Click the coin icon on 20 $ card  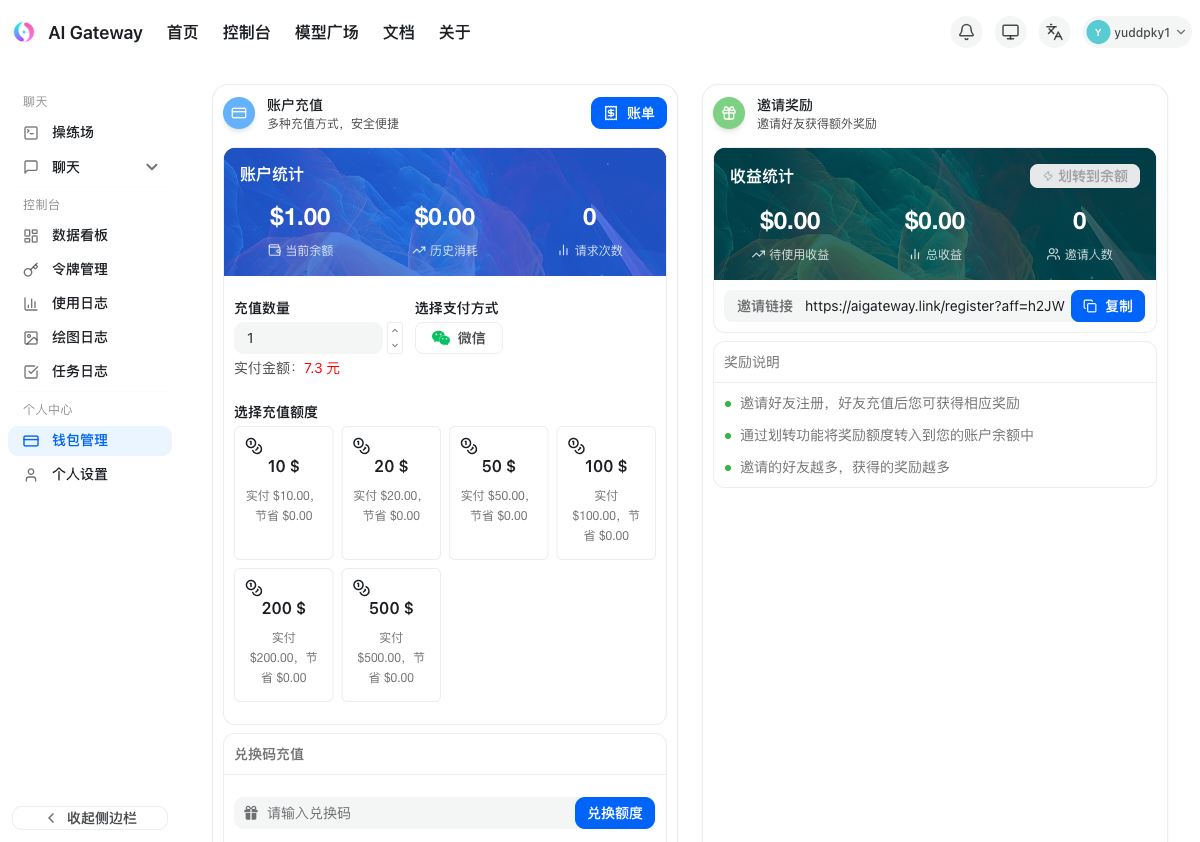(362, 445)
